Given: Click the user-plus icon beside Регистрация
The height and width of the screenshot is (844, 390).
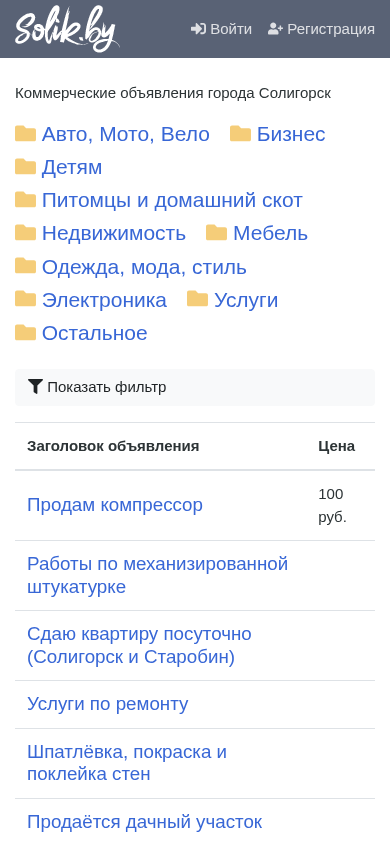Looking at the screenshot, I should (275, 29).
